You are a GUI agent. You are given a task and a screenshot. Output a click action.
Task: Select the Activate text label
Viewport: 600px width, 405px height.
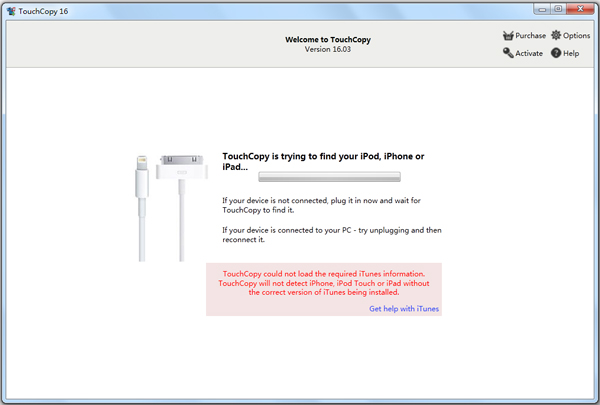[529, 53]
